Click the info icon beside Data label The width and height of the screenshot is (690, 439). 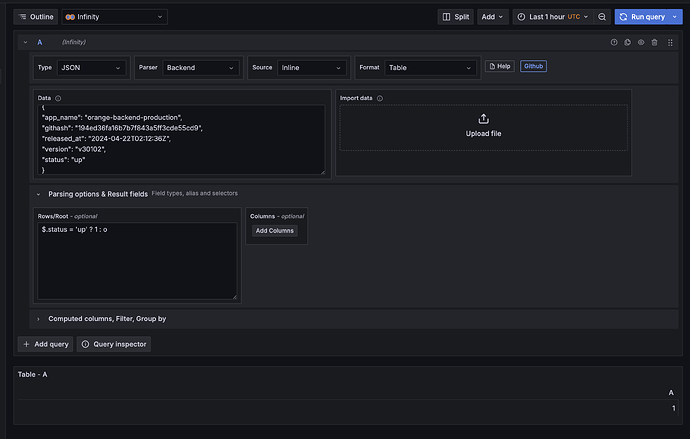click(x=58, y=98)
